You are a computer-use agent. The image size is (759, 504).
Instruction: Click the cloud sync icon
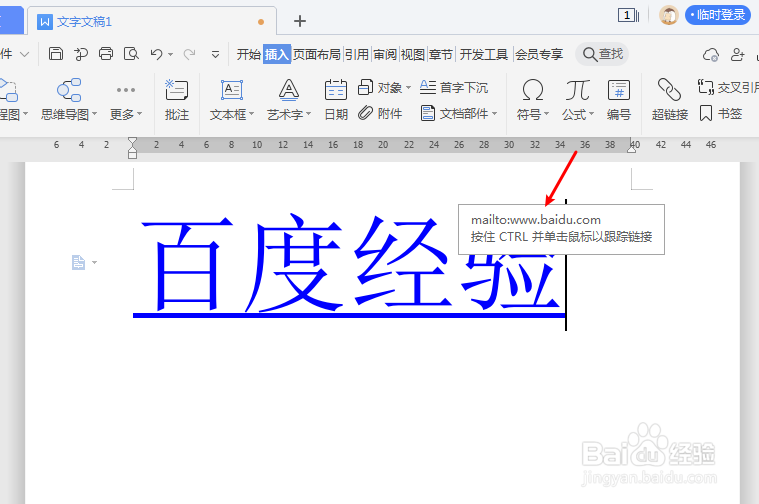711,55
